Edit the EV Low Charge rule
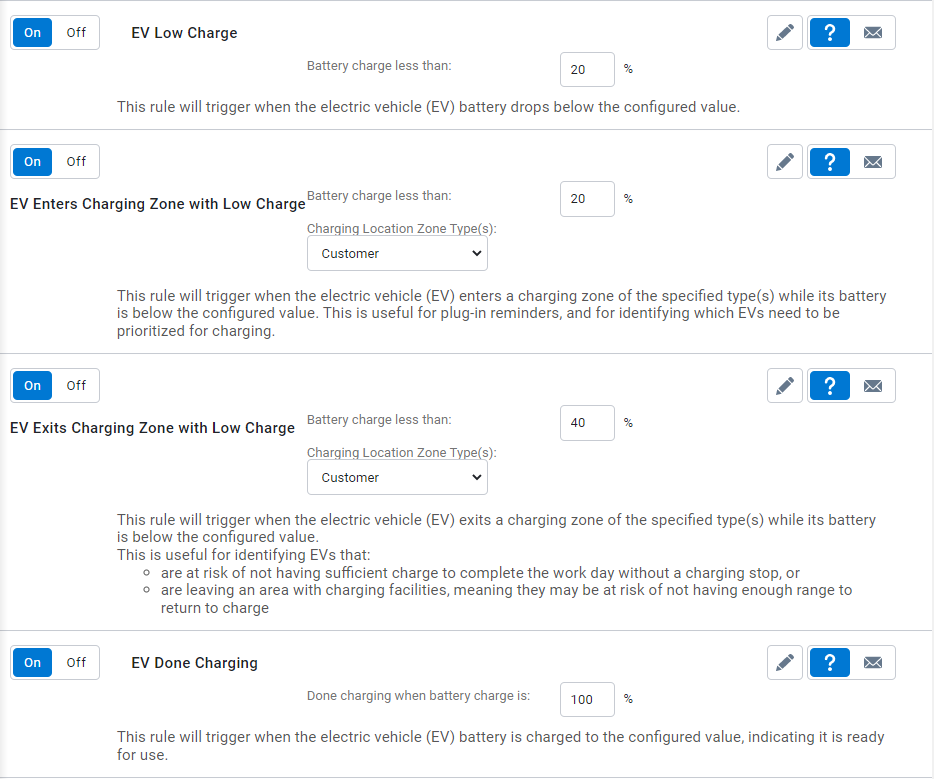The height and width of the screenshot is (779, 934). tap(784, 32)
